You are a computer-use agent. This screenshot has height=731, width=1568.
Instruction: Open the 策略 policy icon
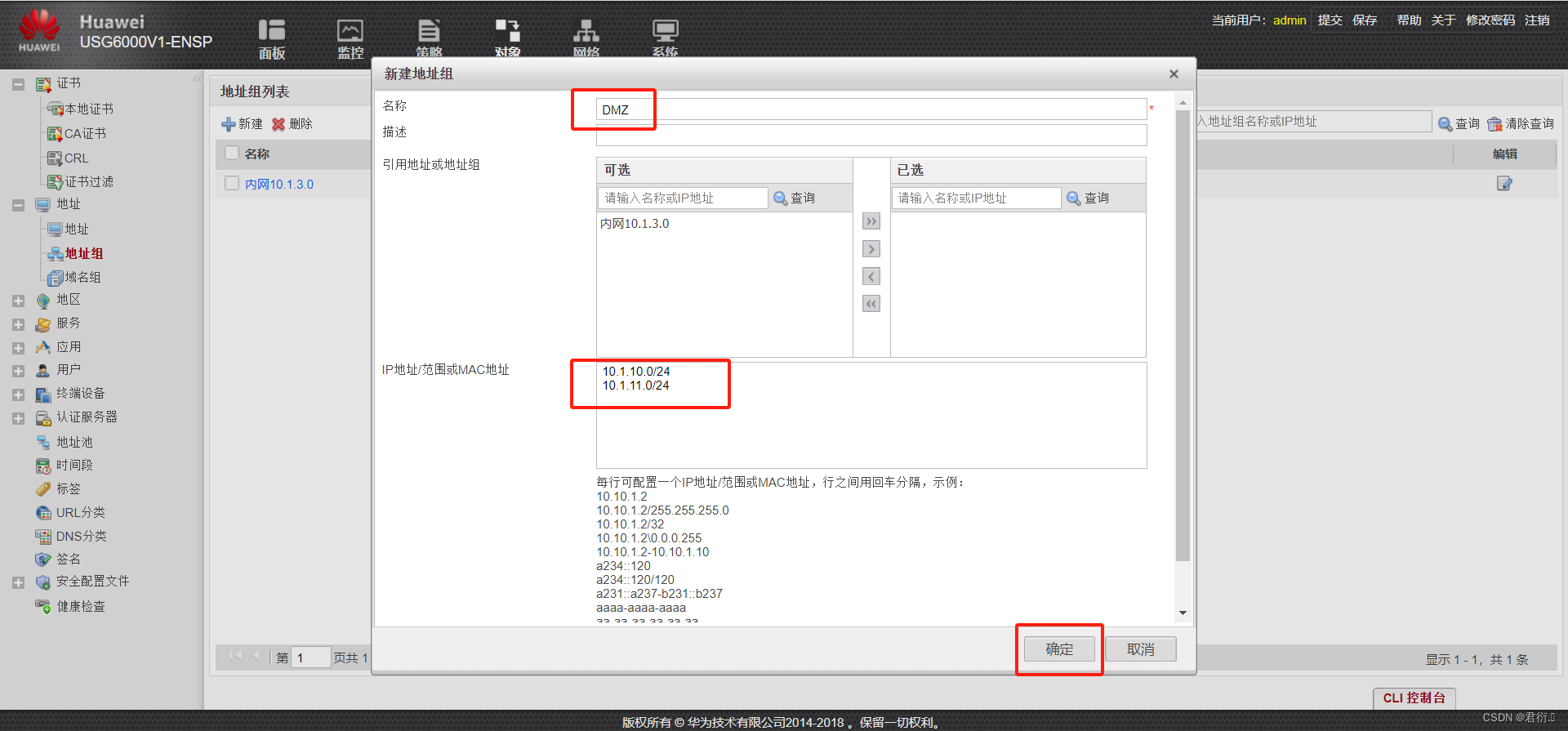(x=429, y=39)
